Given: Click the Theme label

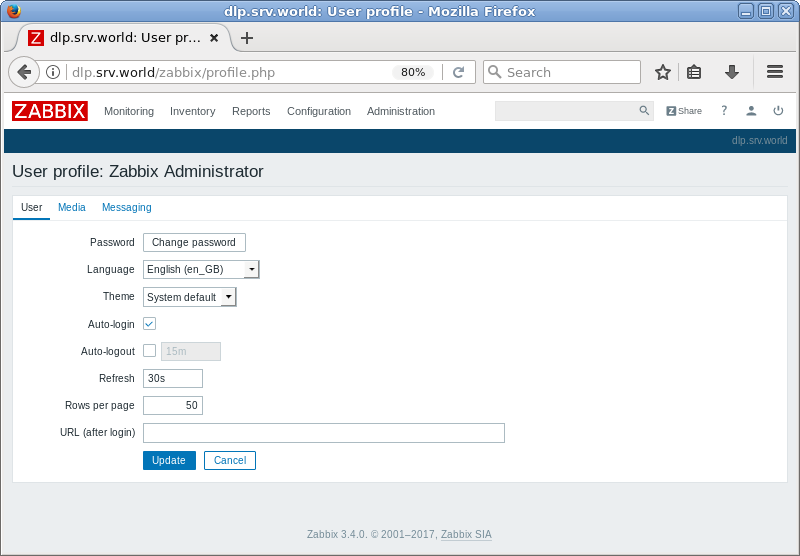Looking at the screenshot, I should click(x=119, y=296).
